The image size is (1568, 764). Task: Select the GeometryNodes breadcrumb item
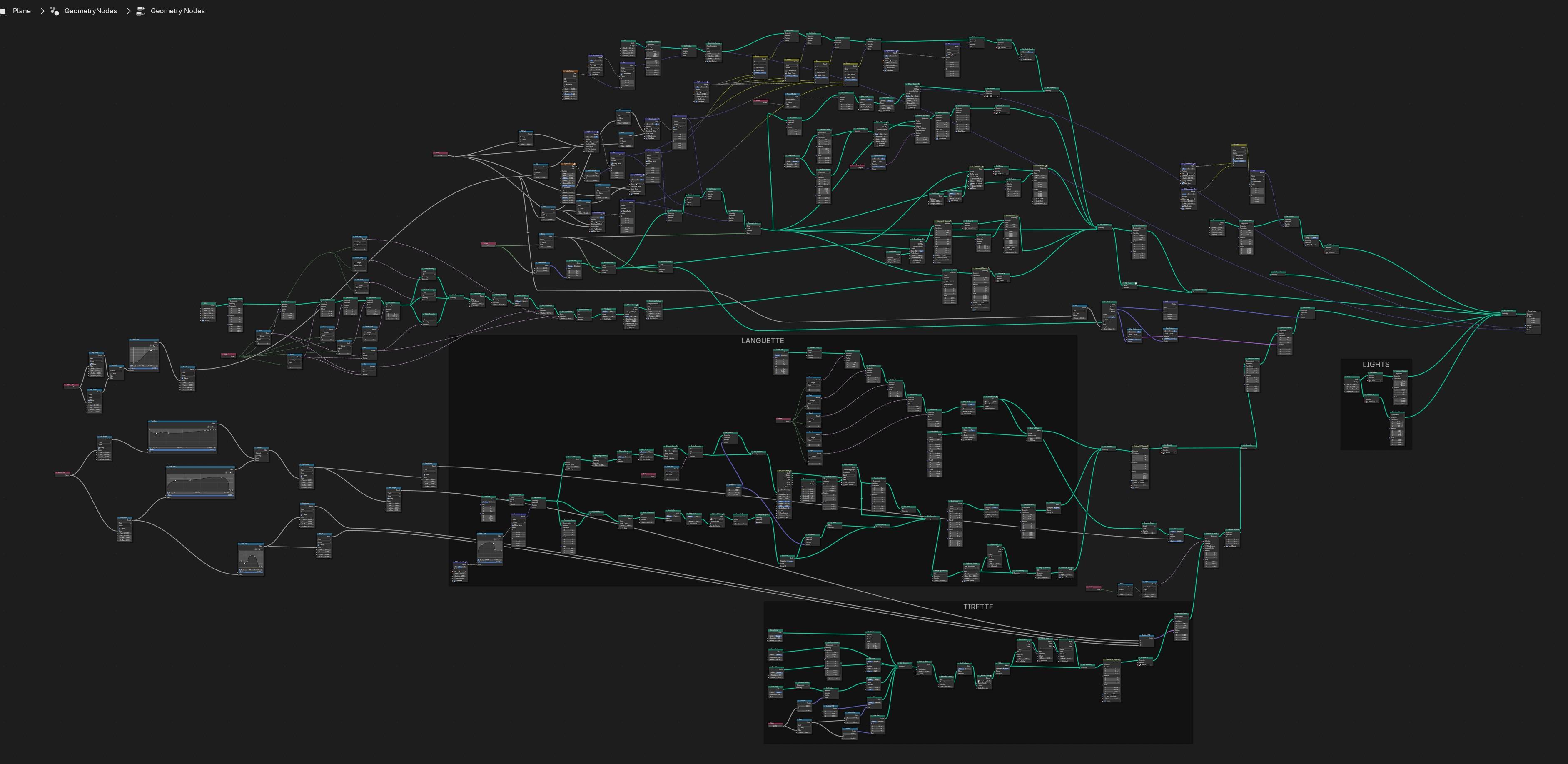click(x=90, y=11)
